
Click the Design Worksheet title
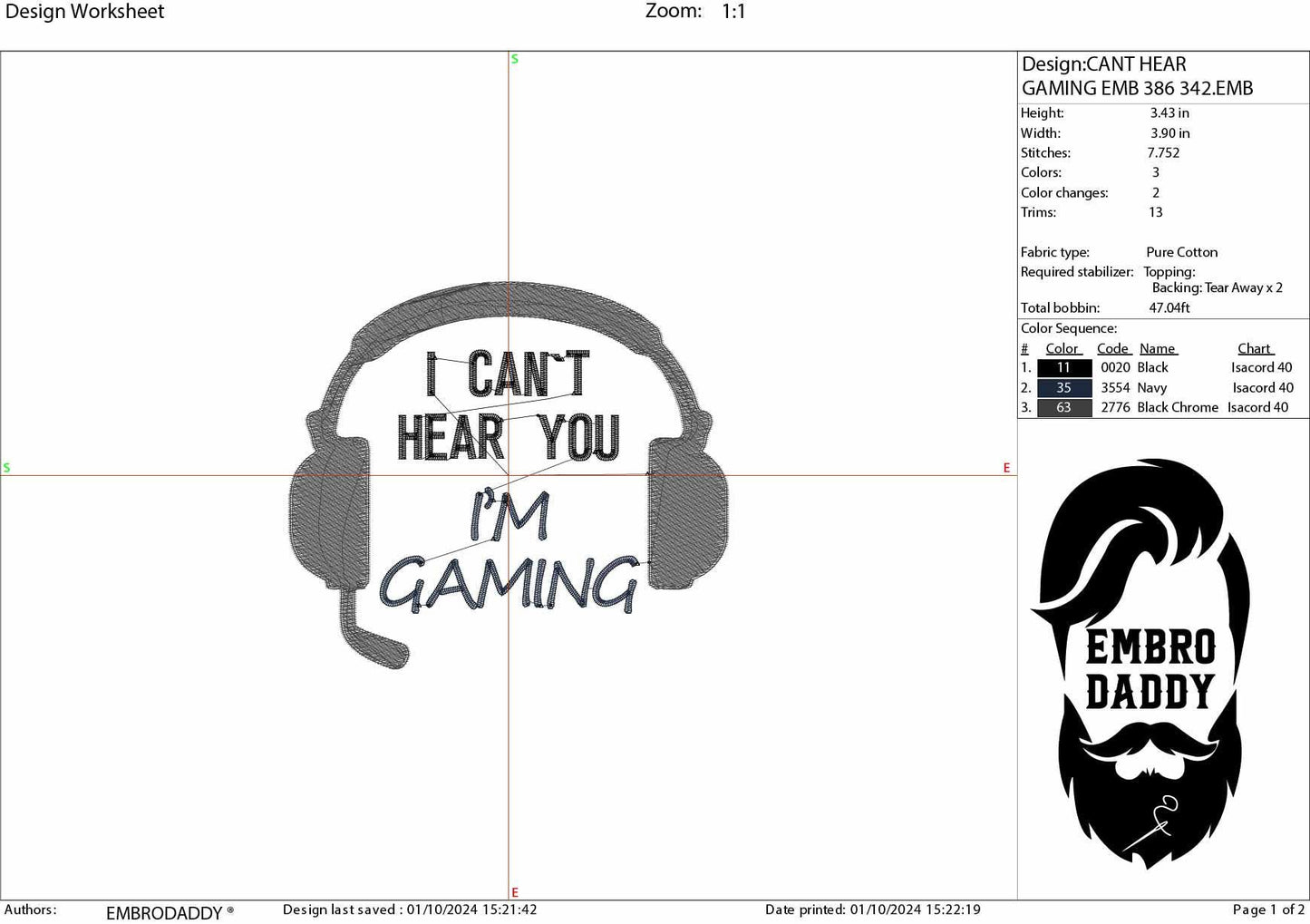(86, 11)
